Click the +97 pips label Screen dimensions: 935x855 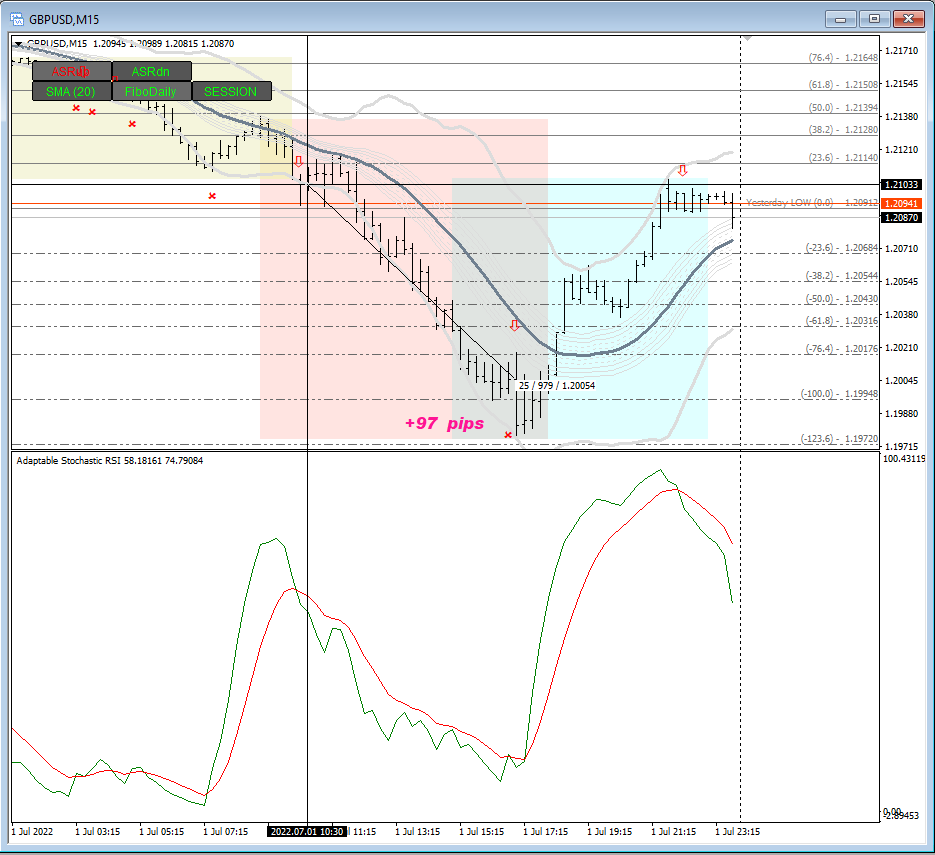[x=444, y=423]
